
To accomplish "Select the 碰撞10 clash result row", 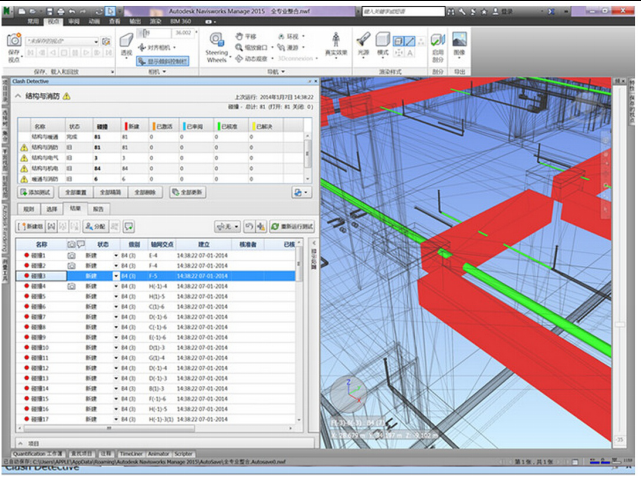I will coord(156,348).
